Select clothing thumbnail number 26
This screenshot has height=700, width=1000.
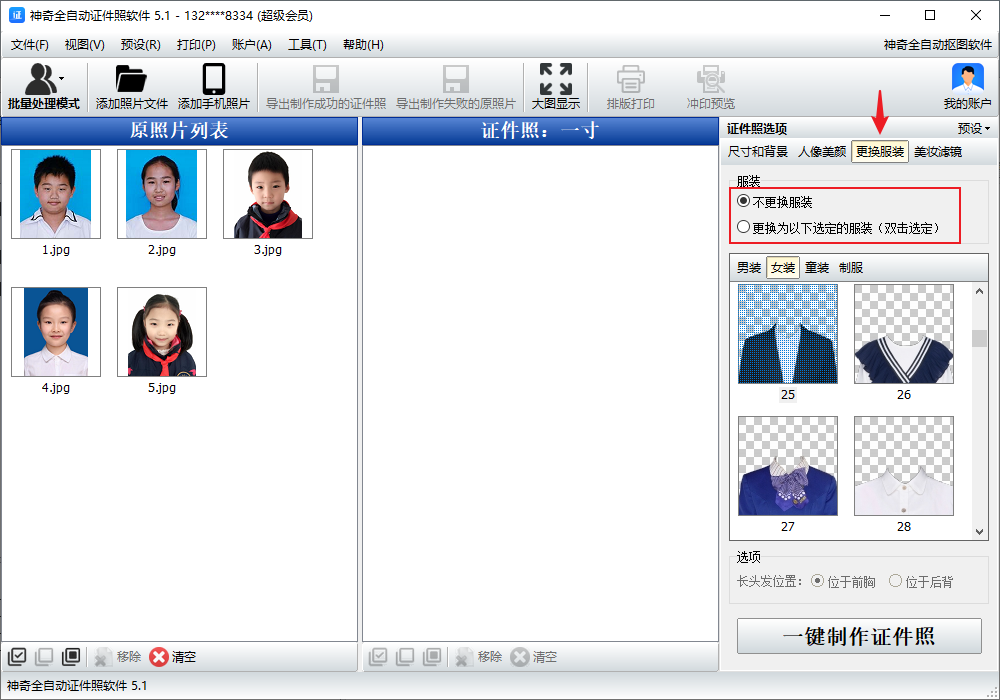904,334
